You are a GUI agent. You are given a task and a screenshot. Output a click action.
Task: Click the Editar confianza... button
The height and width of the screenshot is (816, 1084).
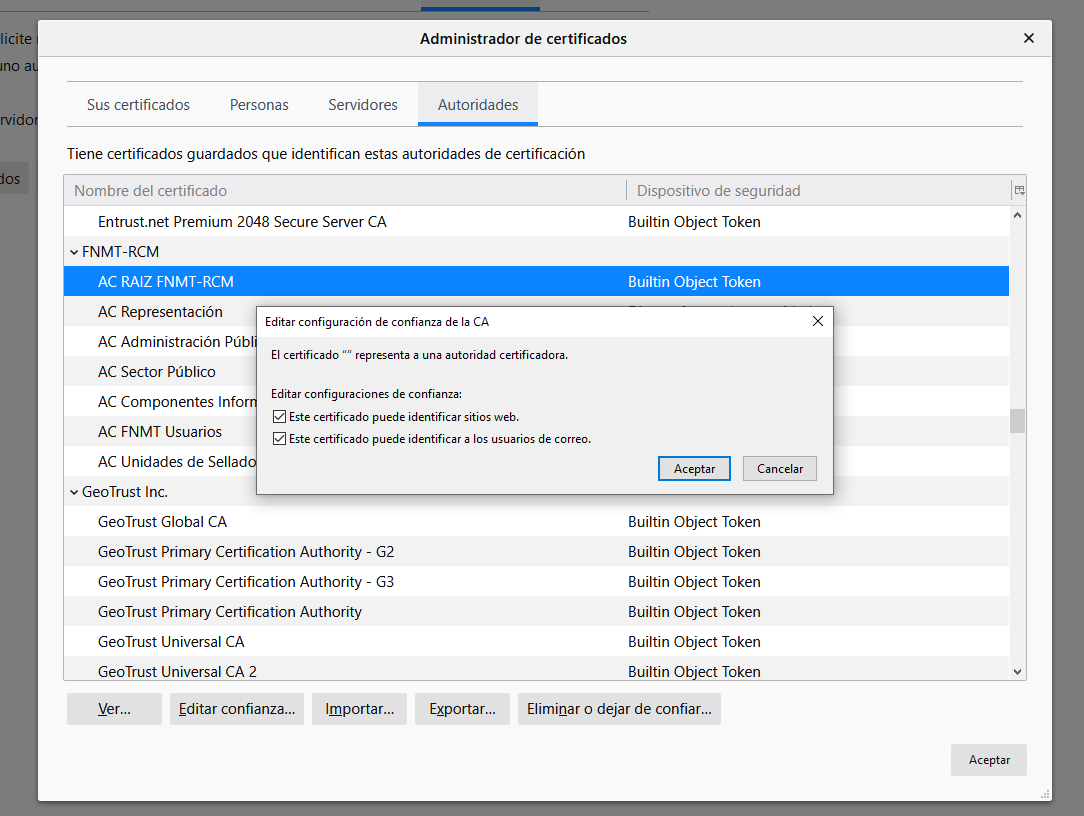tap(237, 709)
